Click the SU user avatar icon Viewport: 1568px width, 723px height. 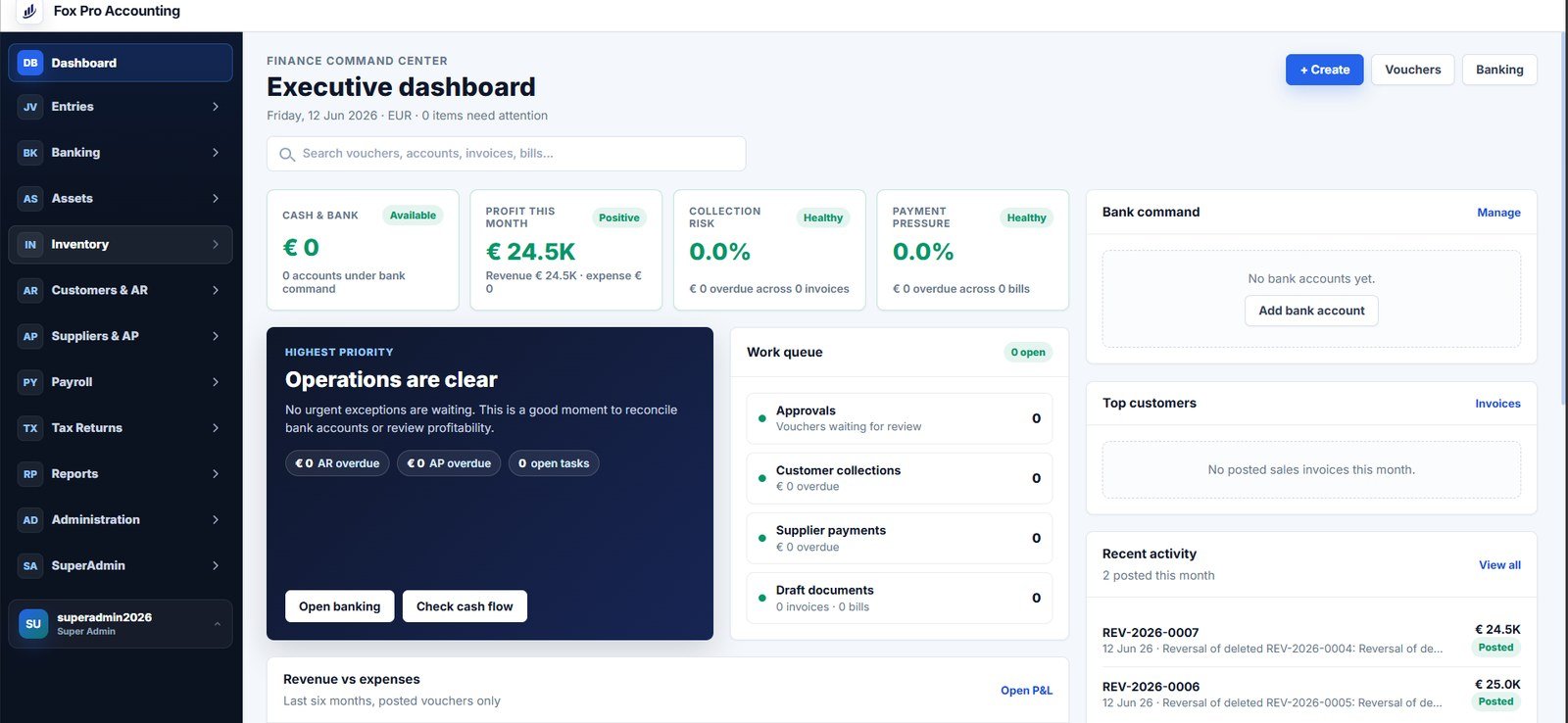tap(33, 624)
